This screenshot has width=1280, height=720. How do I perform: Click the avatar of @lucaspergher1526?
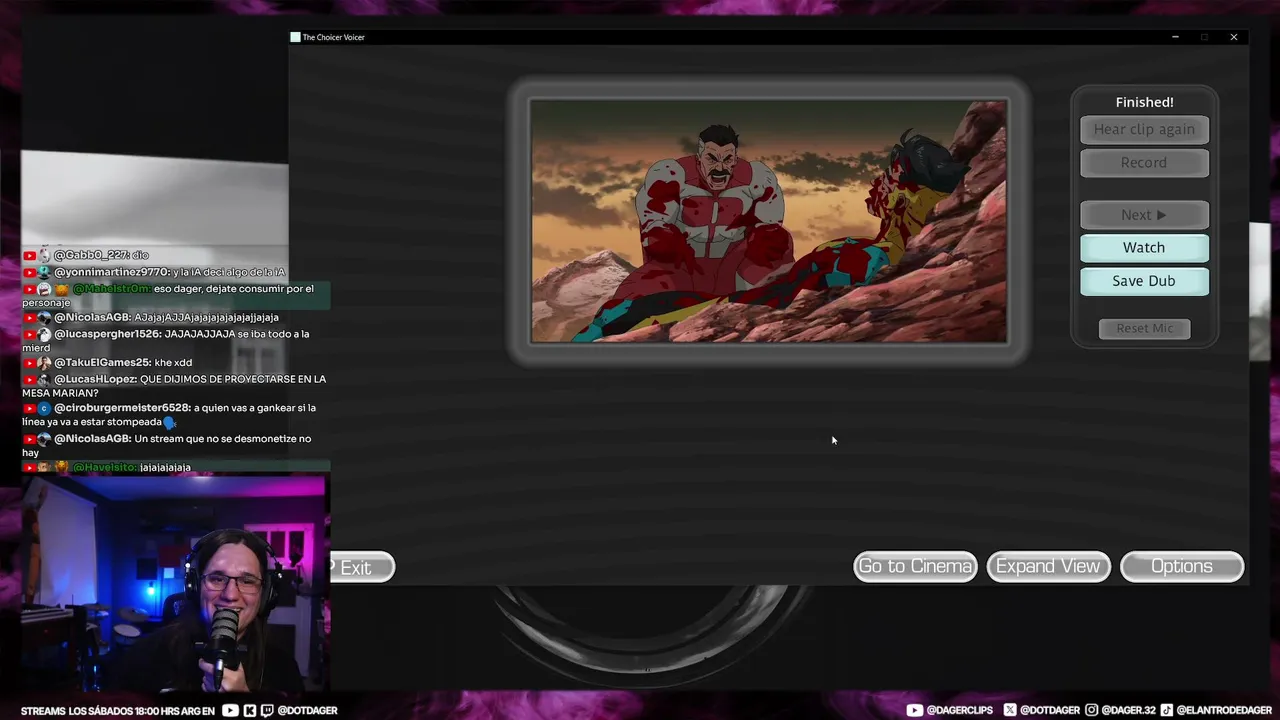coord(45,334)
